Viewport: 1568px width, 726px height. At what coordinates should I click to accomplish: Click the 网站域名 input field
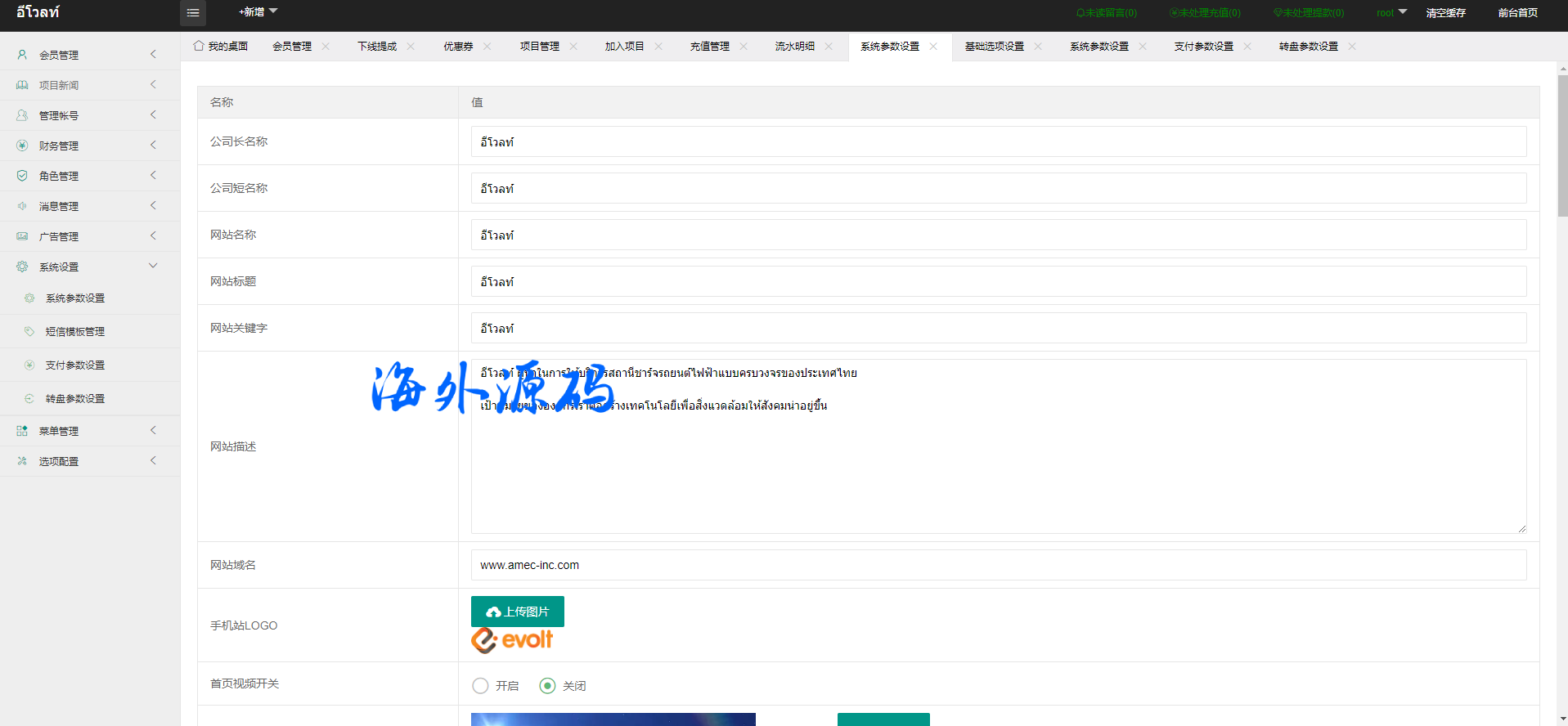[998, 565]
